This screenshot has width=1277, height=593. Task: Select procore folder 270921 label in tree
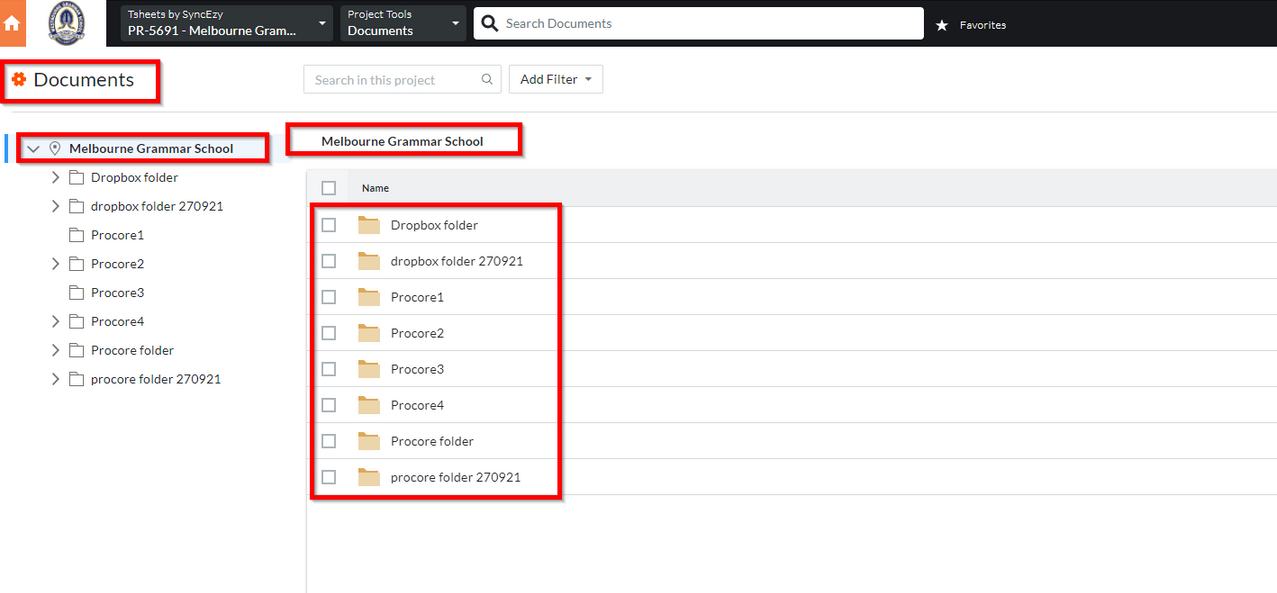[x=156, y=379]
